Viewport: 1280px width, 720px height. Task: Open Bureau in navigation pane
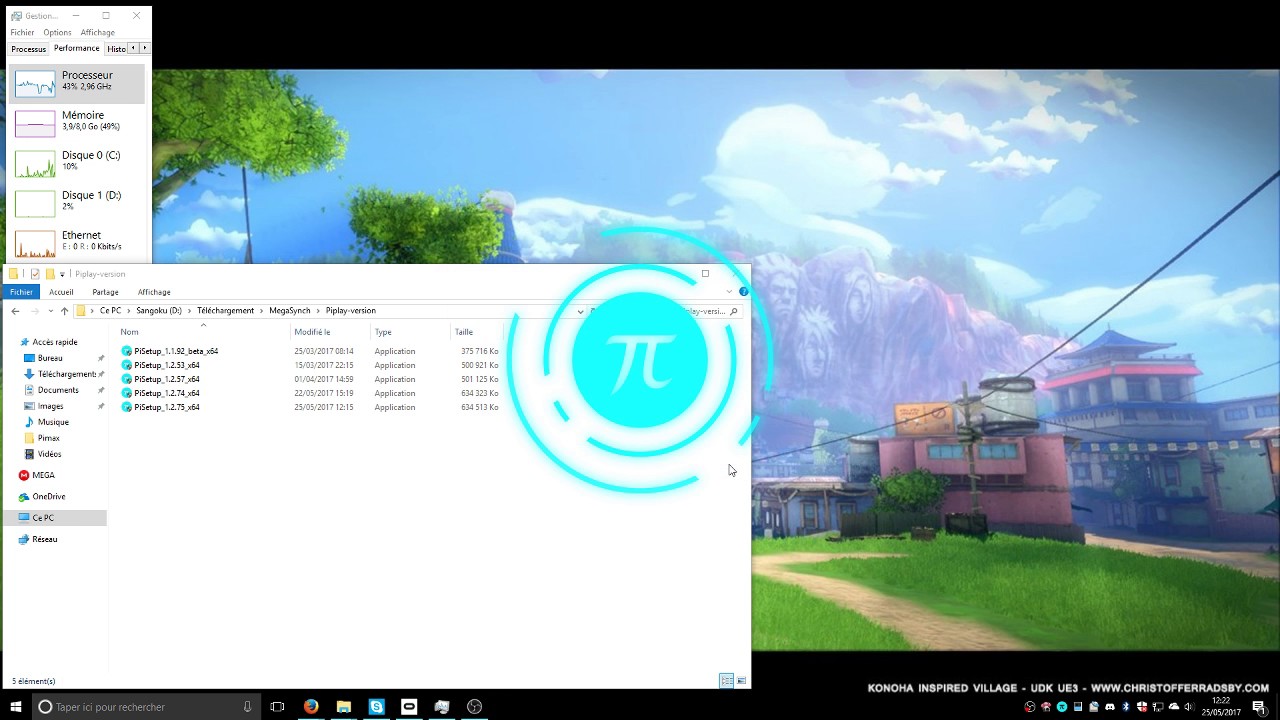pos(50,358)
